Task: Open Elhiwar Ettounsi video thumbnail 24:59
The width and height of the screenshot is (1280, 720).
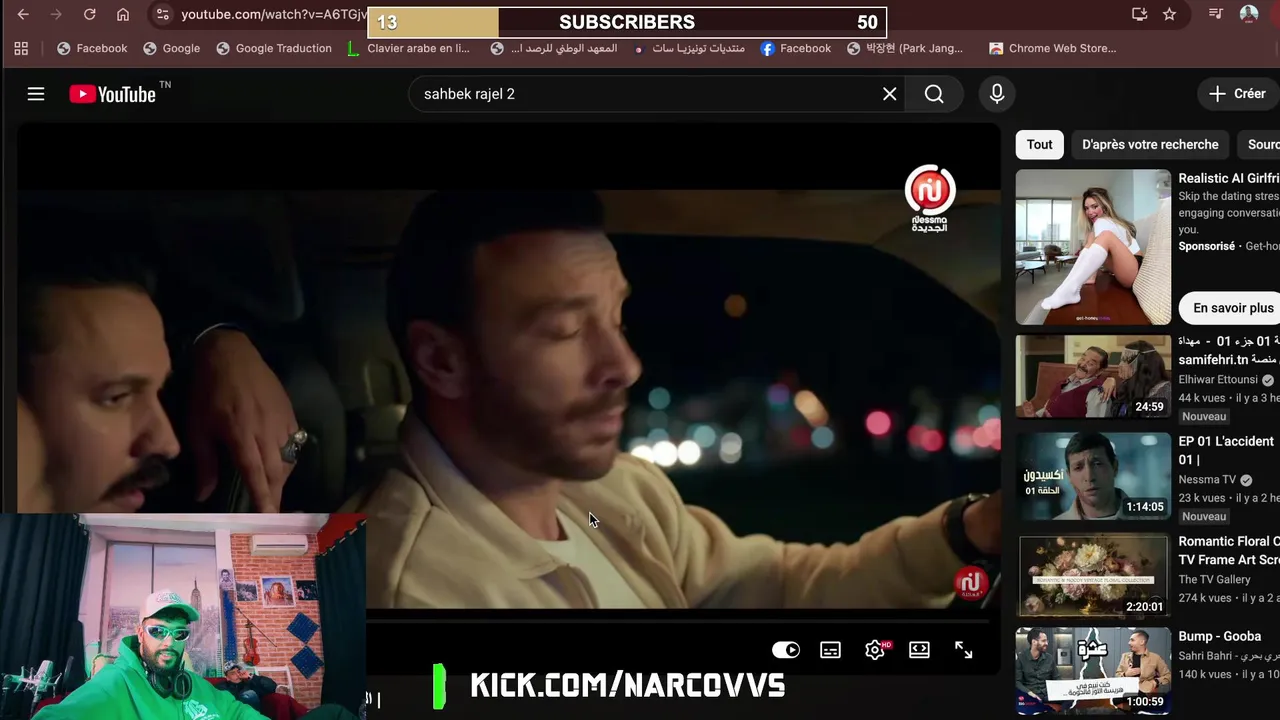Action: click(1093, 376)
